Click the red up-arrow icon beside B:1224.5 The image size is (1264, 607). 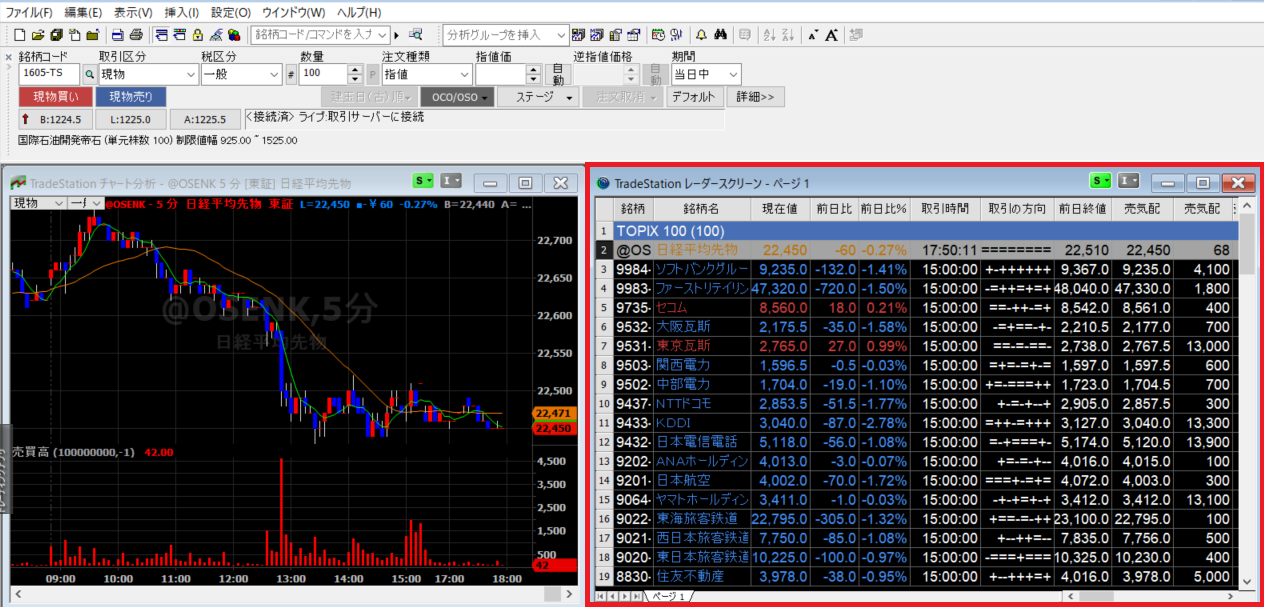click(x=26, y=118)
